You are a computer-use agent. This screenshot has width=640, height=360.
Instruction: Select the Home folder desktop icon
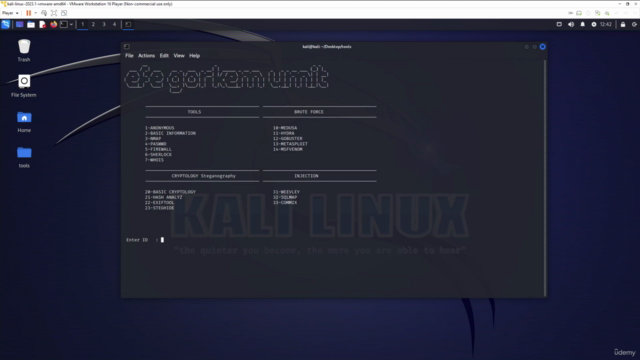click(x=24, y=122)
